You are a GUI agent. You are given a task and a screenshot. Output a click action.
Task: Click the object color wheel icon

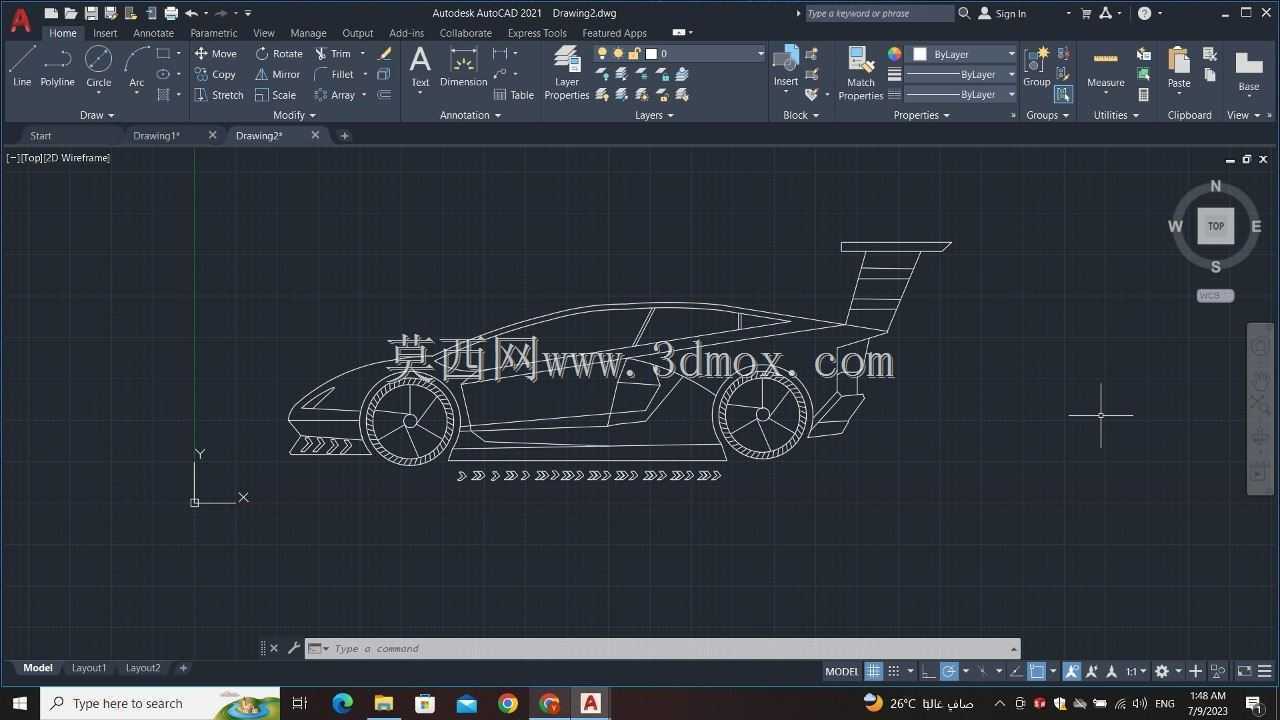pyautogui.click(x=894, y=54)
